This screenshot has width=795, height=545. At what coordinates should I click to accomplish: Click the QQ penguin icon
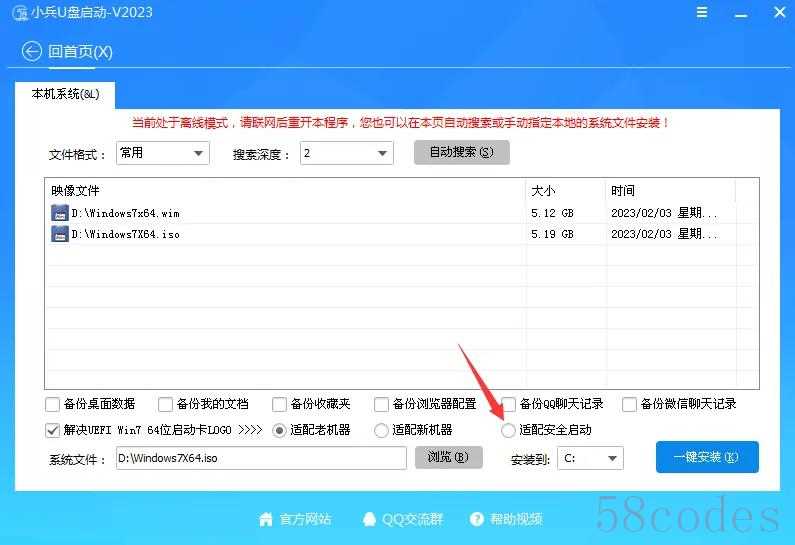369,519
